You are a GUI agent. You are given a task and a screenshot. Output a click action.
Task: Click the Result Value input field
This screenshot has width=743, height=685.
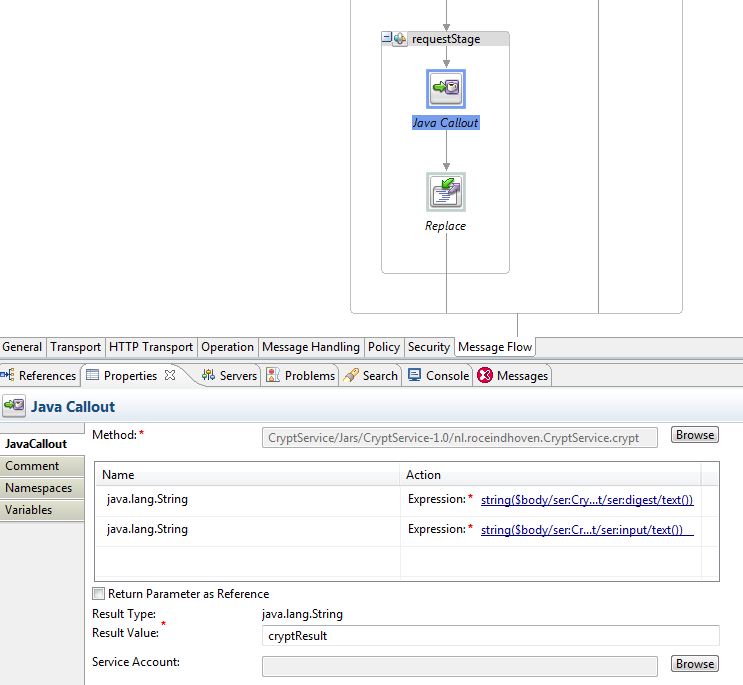point(490,636)
